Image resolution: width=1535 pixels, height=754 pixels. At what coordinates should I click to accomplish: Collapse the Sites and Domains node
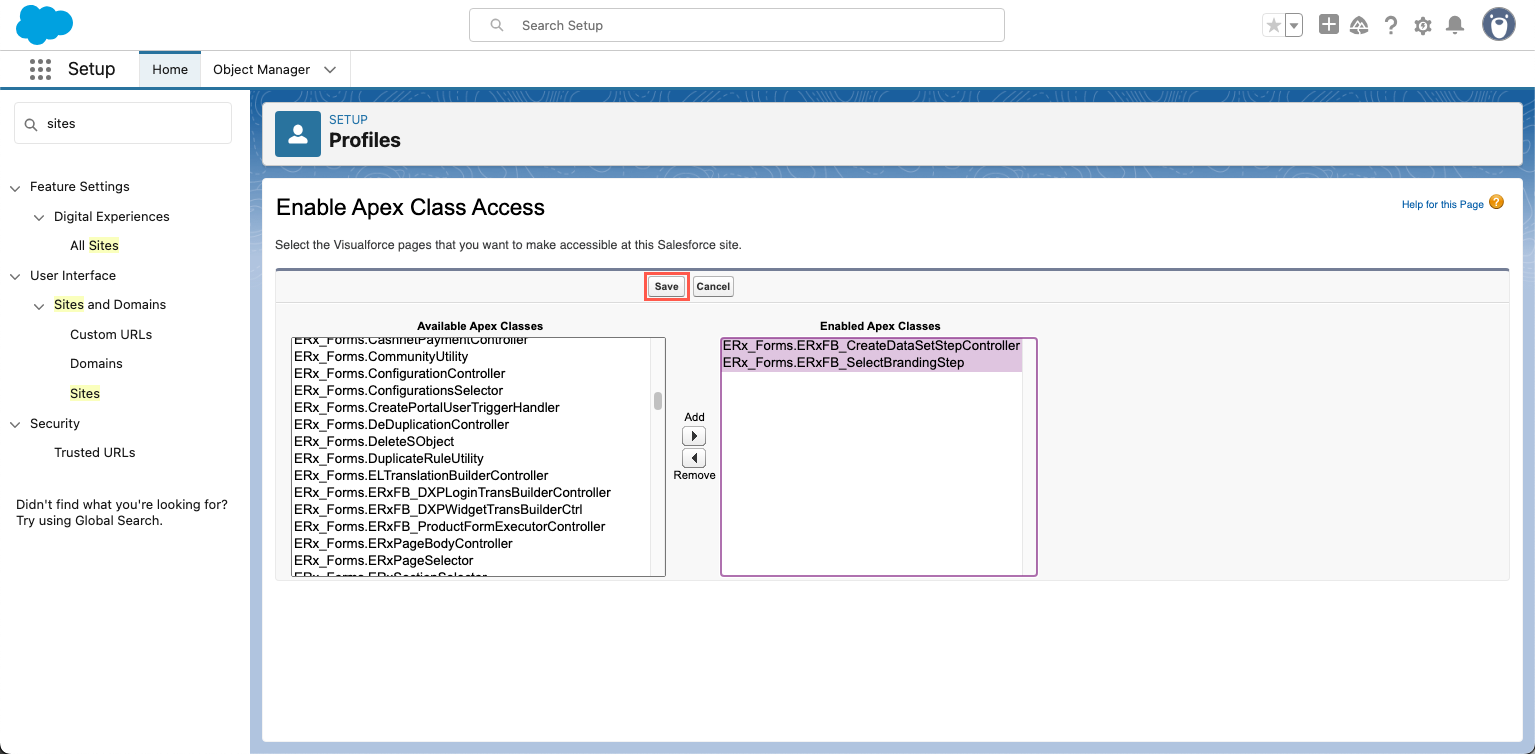[x=39, y=305]
